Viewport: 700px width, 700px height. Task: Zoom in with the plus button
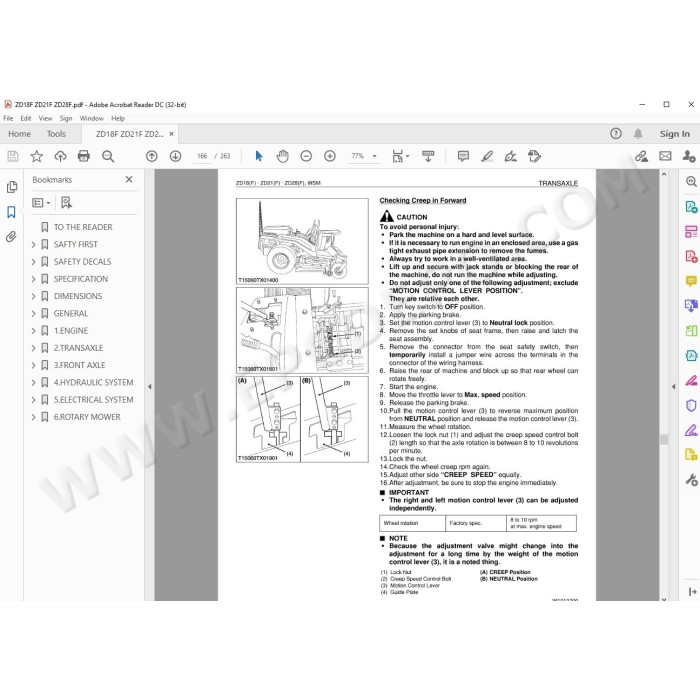330,156
